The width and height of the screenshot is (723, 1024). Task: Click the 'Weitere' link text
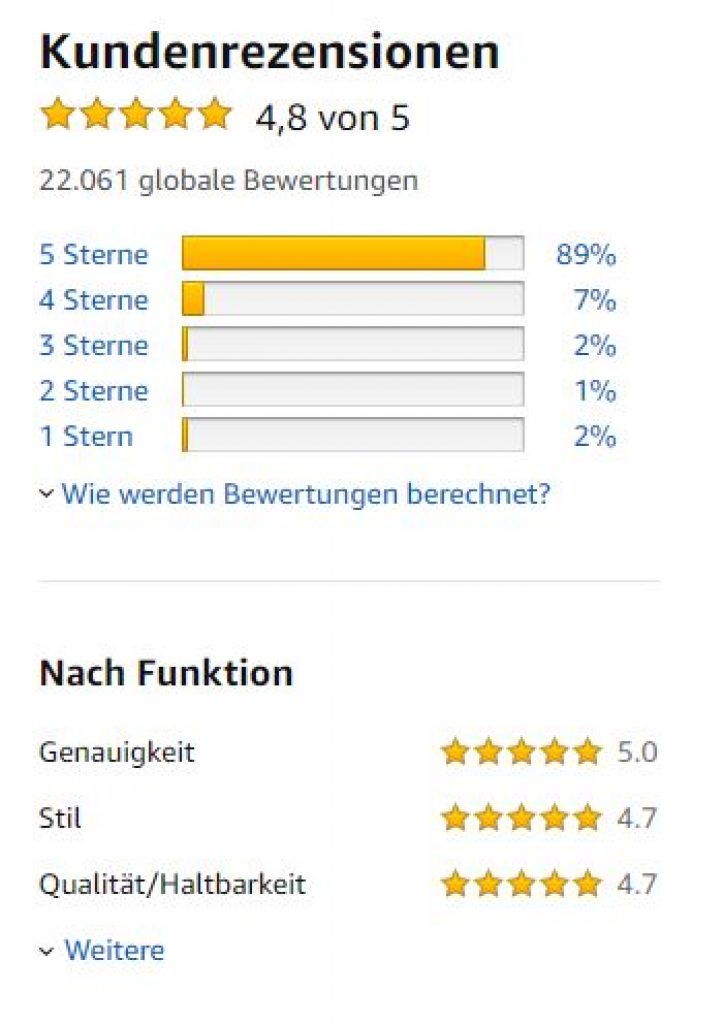click(114, 950)
